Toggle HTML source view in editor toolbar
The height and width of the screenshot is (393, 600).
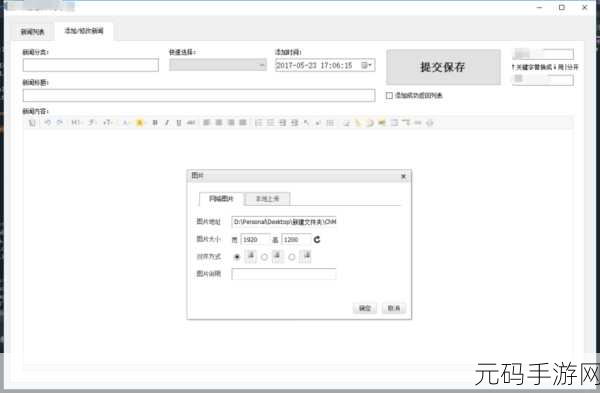pyautogui.click(x=32, y=122)
